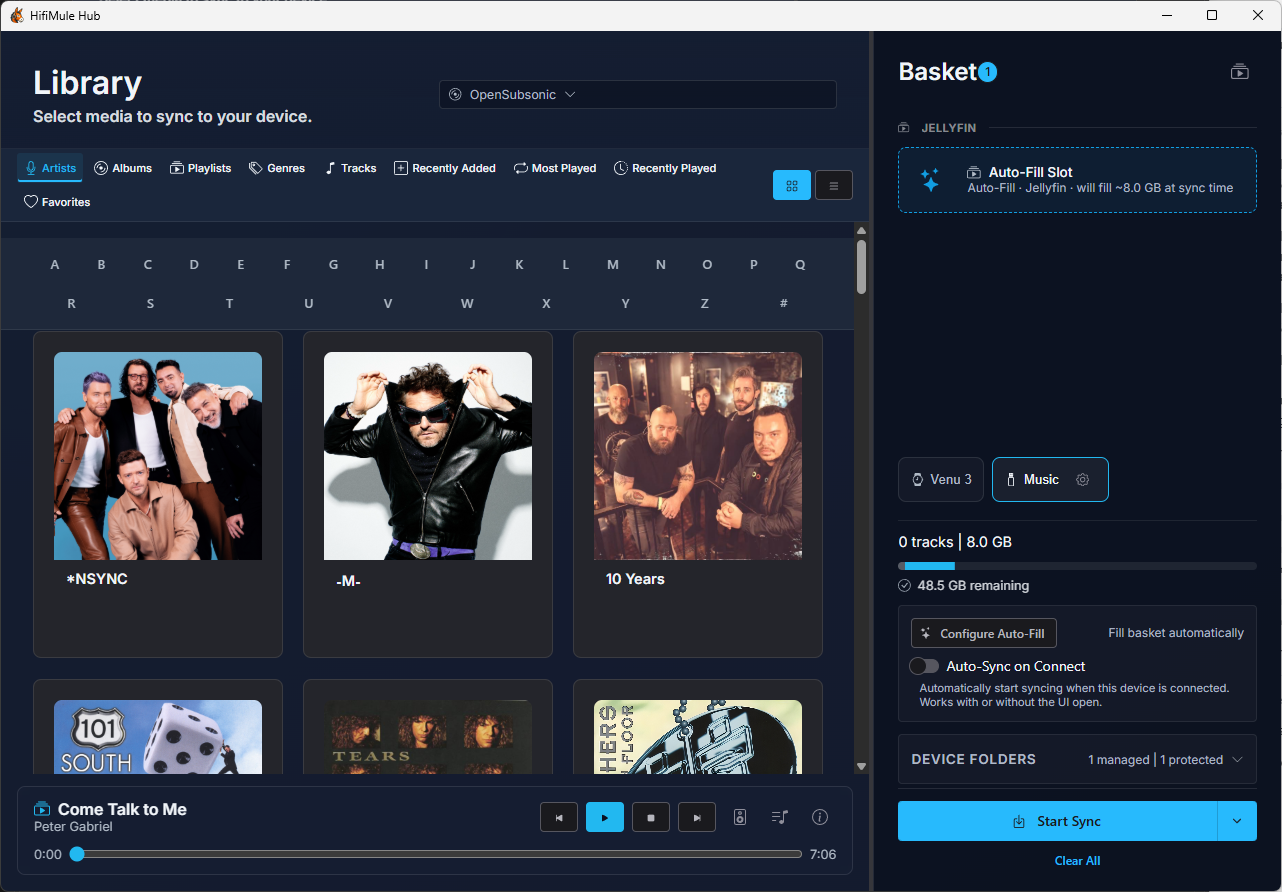Screen dimensions: 1282x892
Task: Go to the Tracks tab
Action: 350,168
